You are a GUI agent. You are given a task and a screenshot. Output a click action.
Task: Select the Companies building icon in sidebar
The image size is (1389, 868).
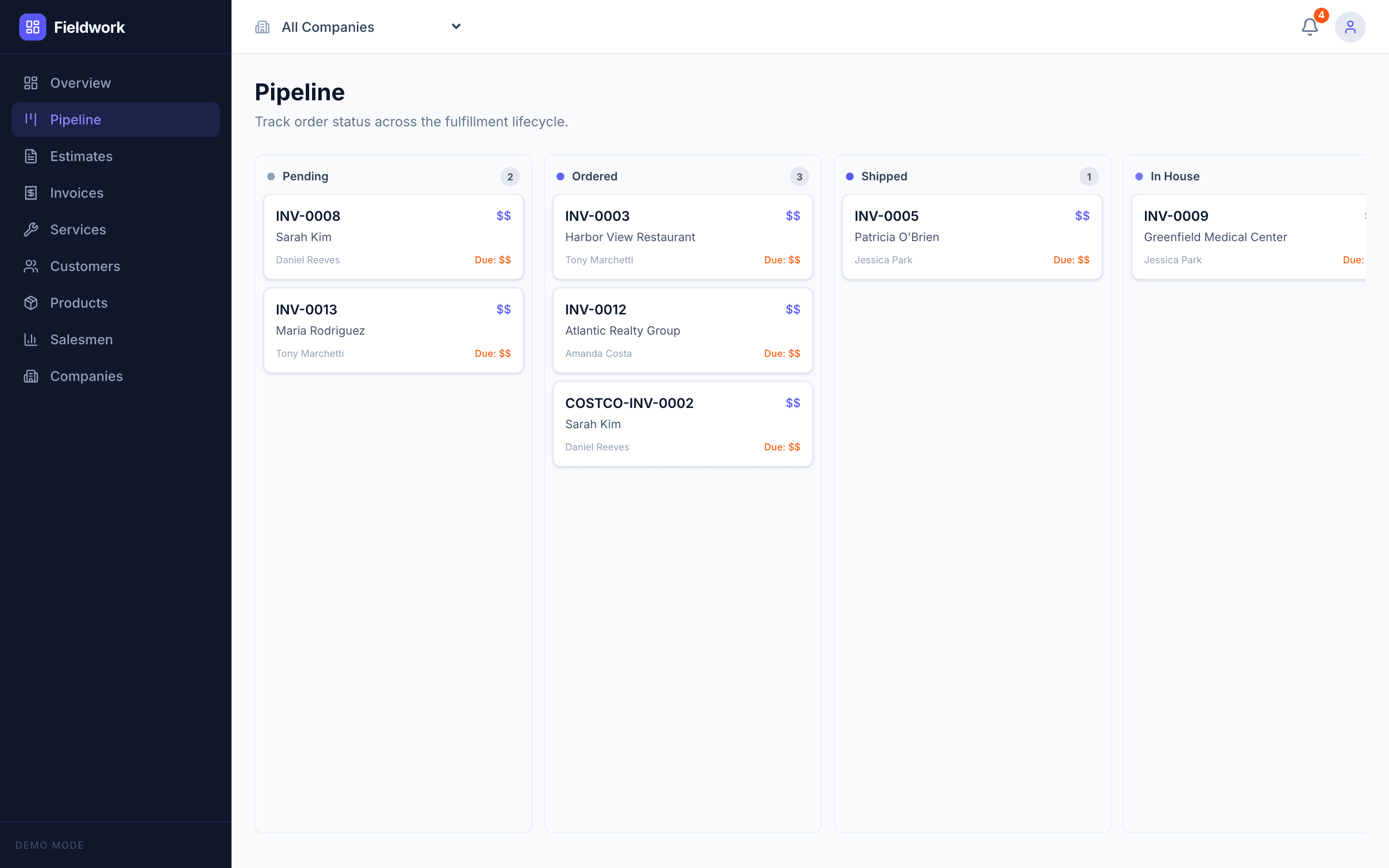31,376
